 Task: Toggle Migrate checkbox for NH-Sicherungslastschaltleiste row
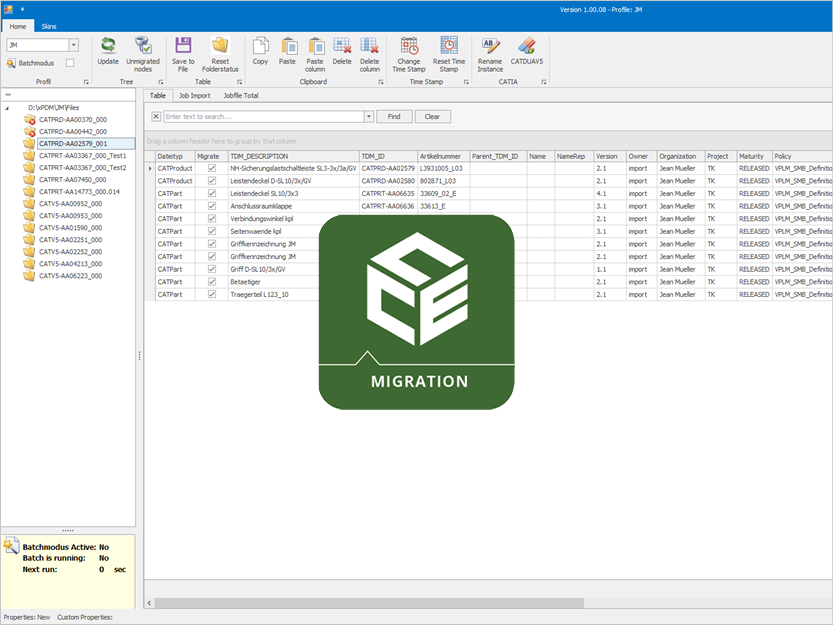[x=212, y=168]
